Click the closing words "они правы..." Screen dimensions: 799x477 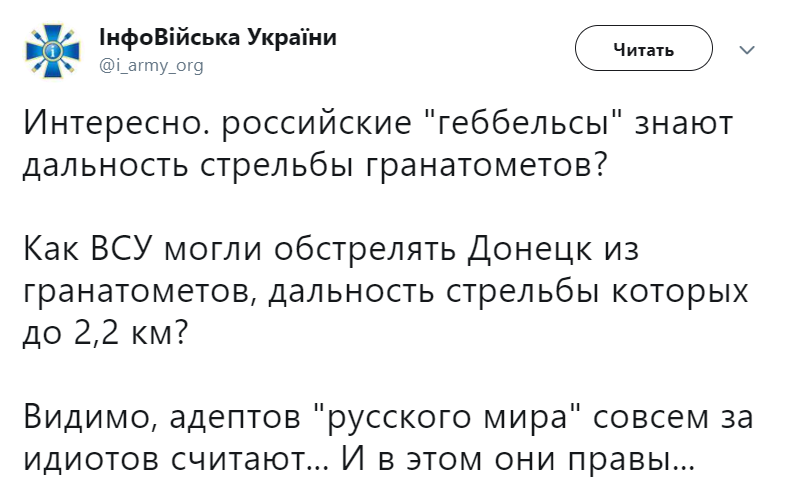(x=595, y=459)
